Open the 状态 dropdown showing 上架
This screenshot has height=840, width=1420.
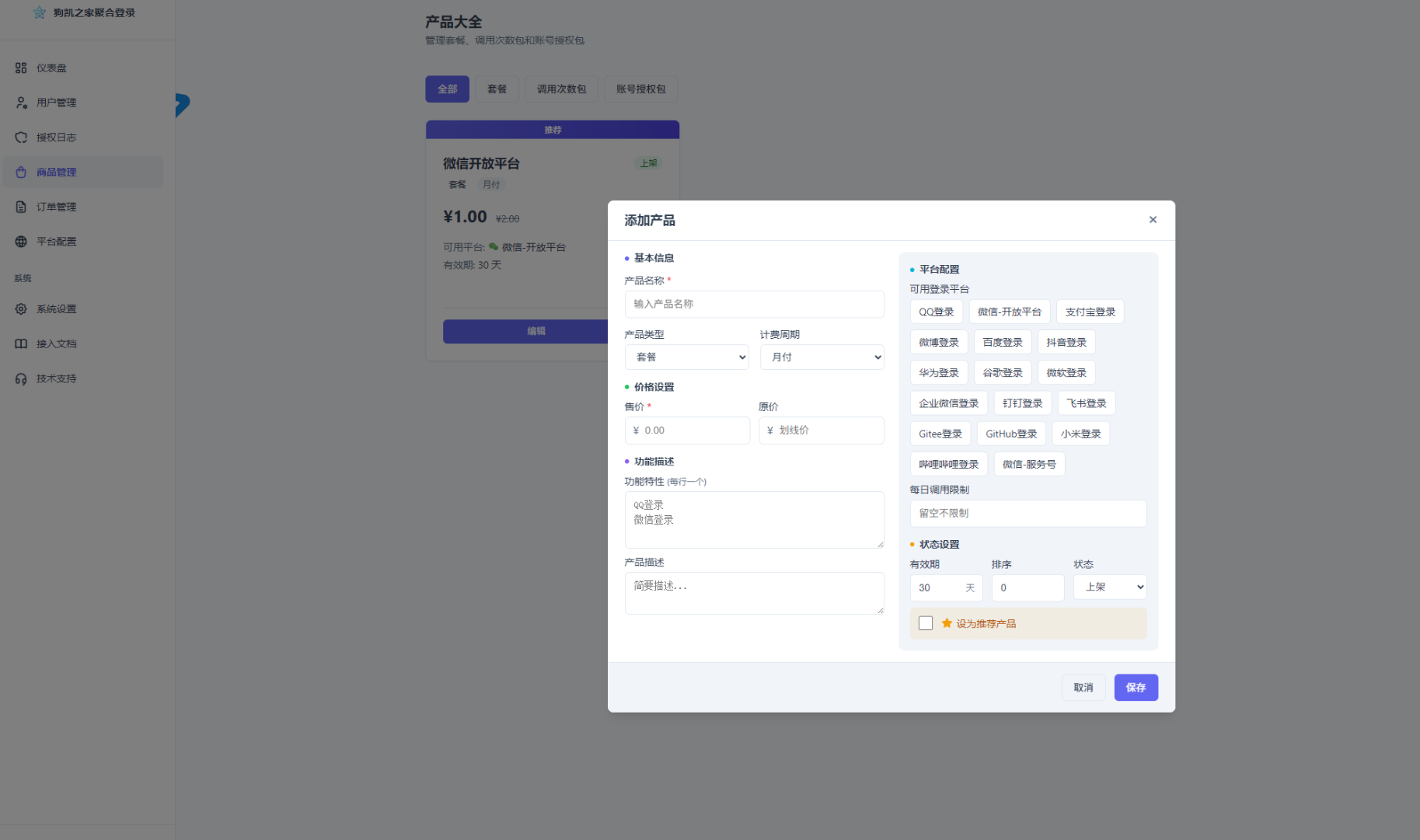pos(1110,587)
